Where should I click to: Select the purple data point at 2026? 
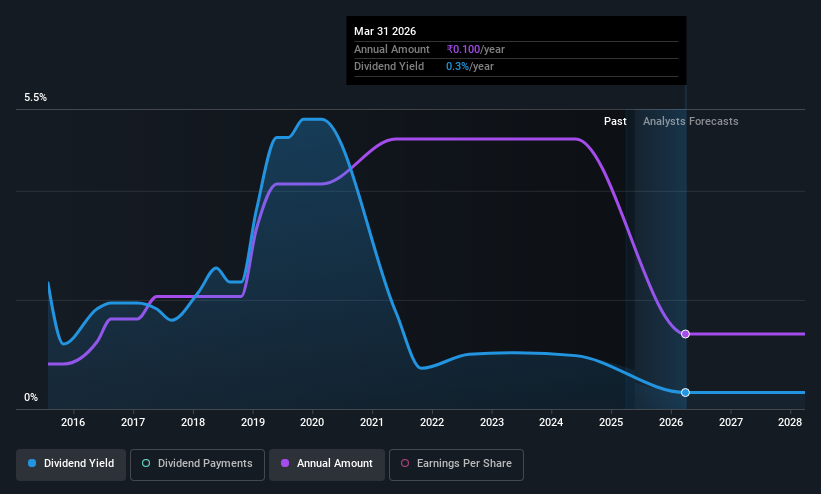[685, 334]
